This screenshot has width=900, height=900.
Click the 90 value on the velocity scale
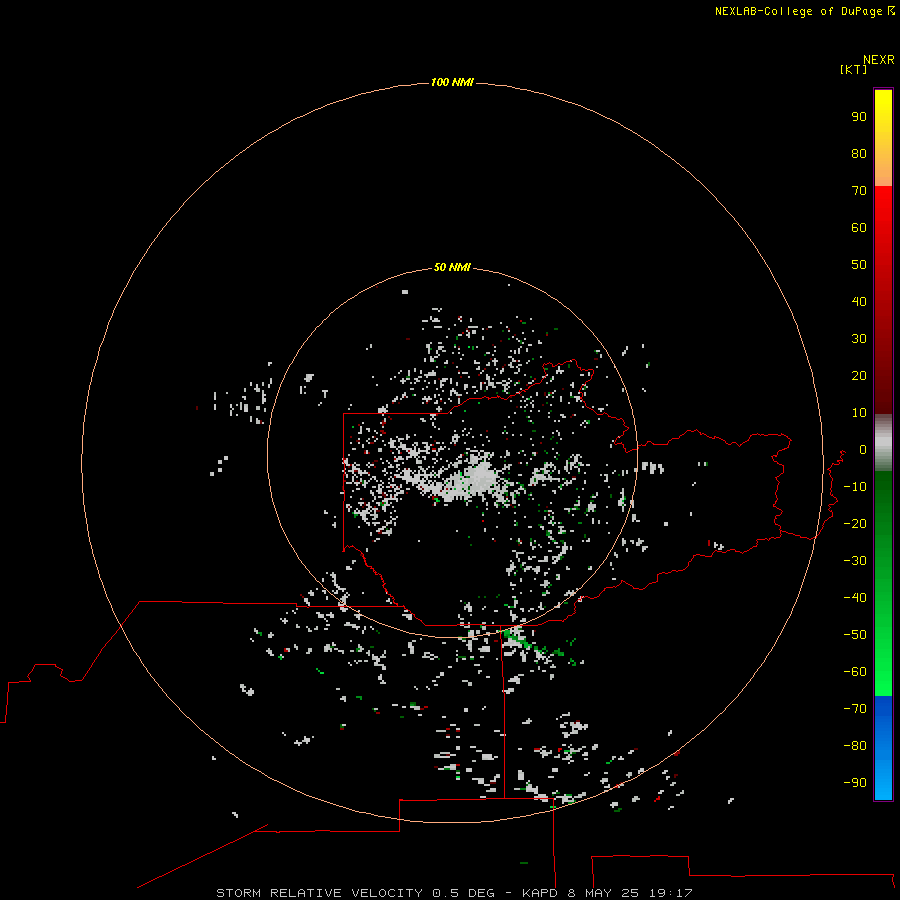859,117
